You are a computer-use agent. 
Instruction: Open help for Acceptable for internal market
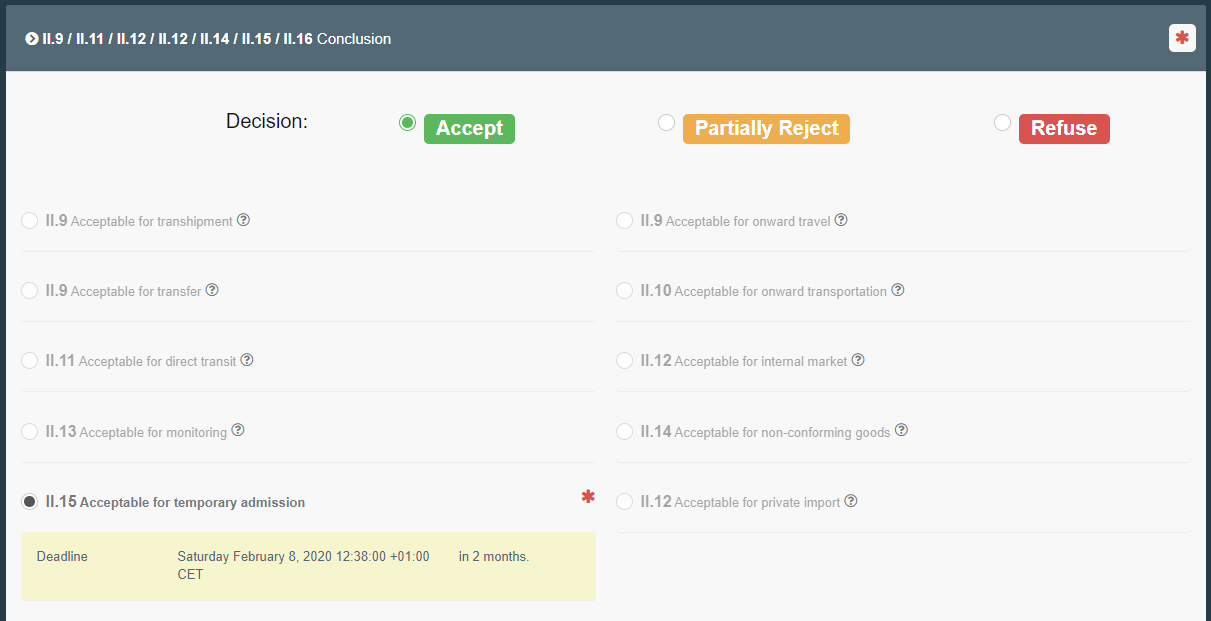pyautogui.click(x=858, y=360)
